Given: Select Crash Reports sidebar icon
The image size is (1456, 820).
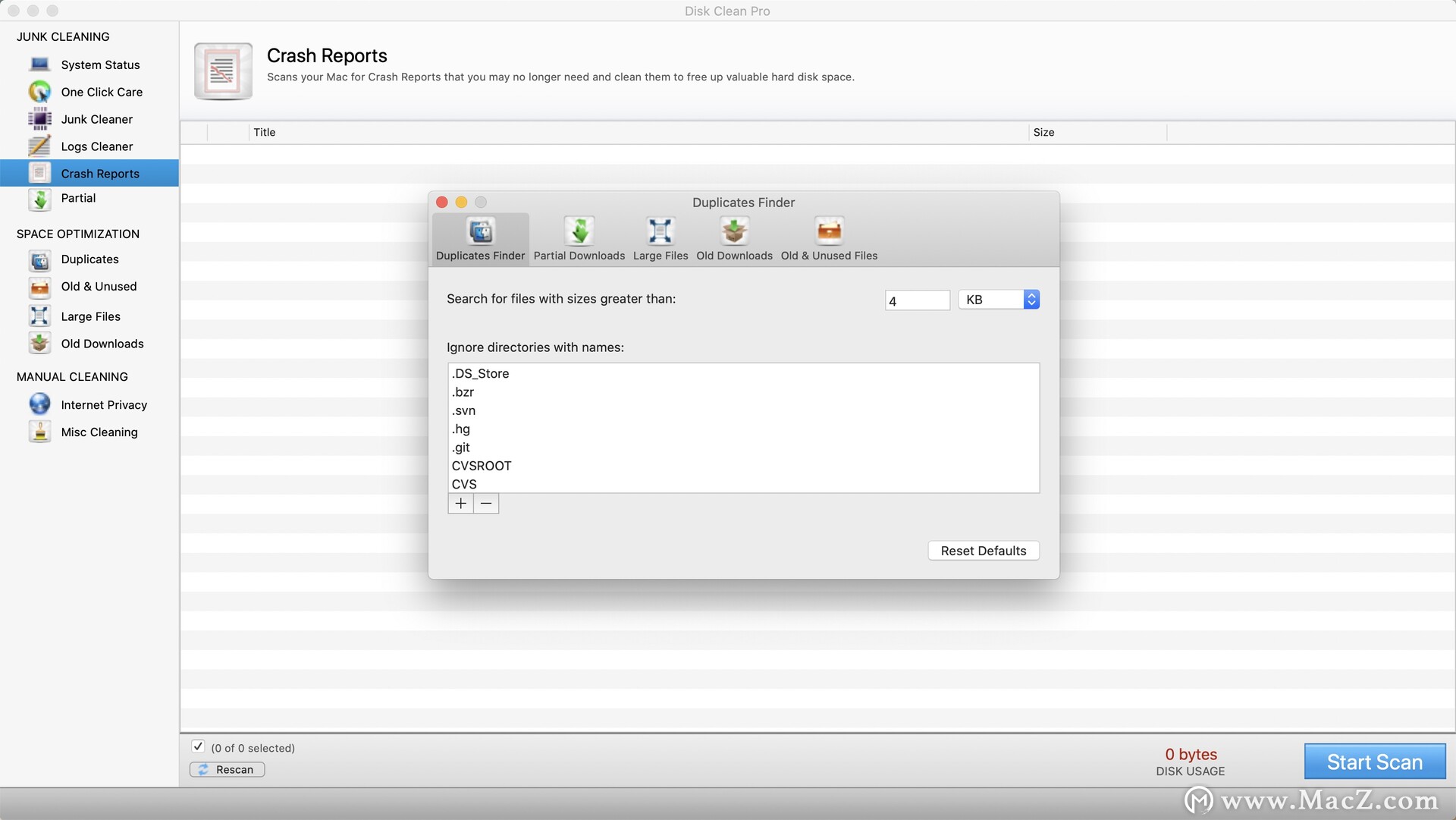Looking at the screenshot, I should coord(39,173).
